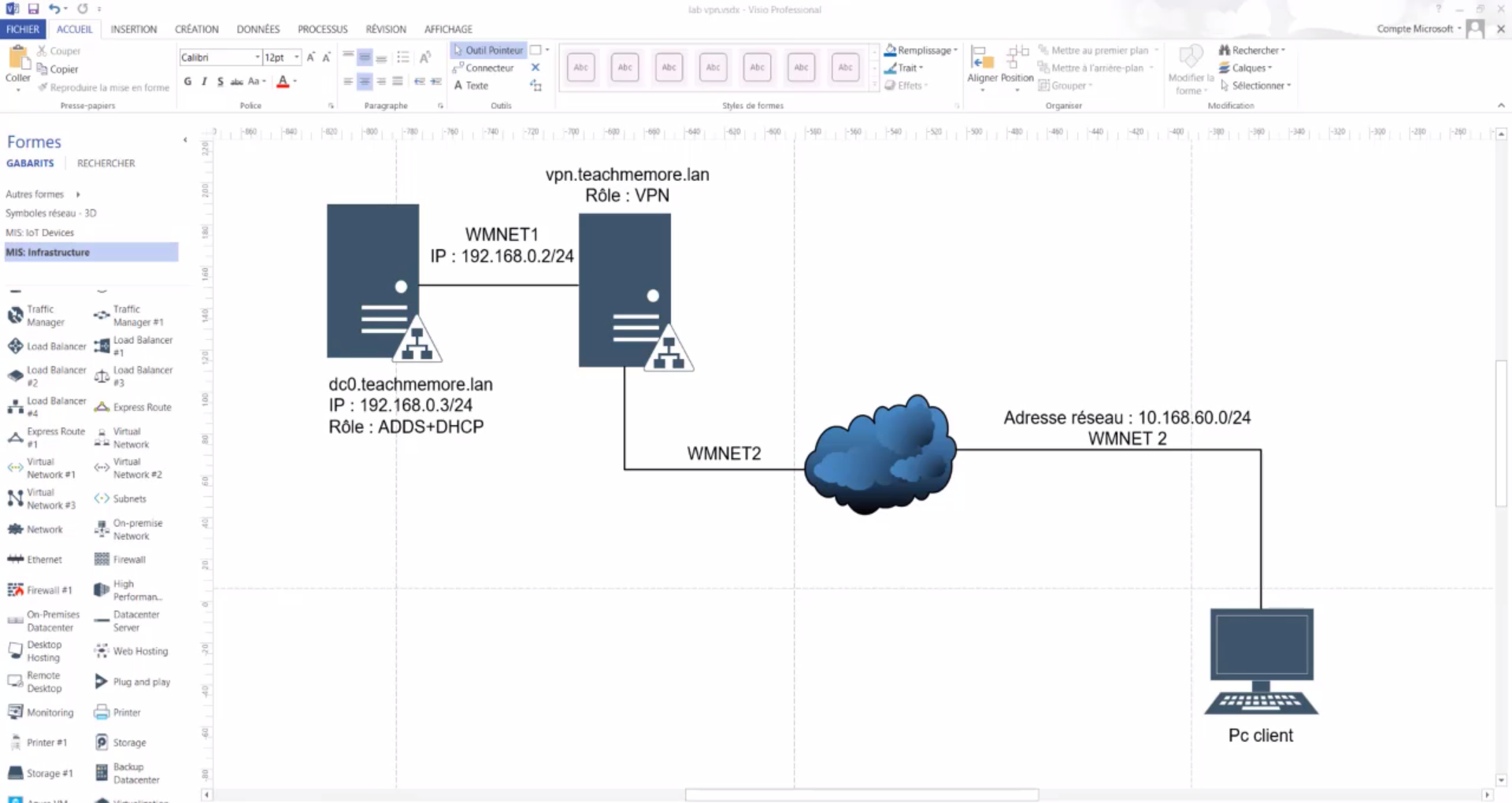Click the Load Balancer #2 shape
Screen dimensions: 1512x803
47,376
